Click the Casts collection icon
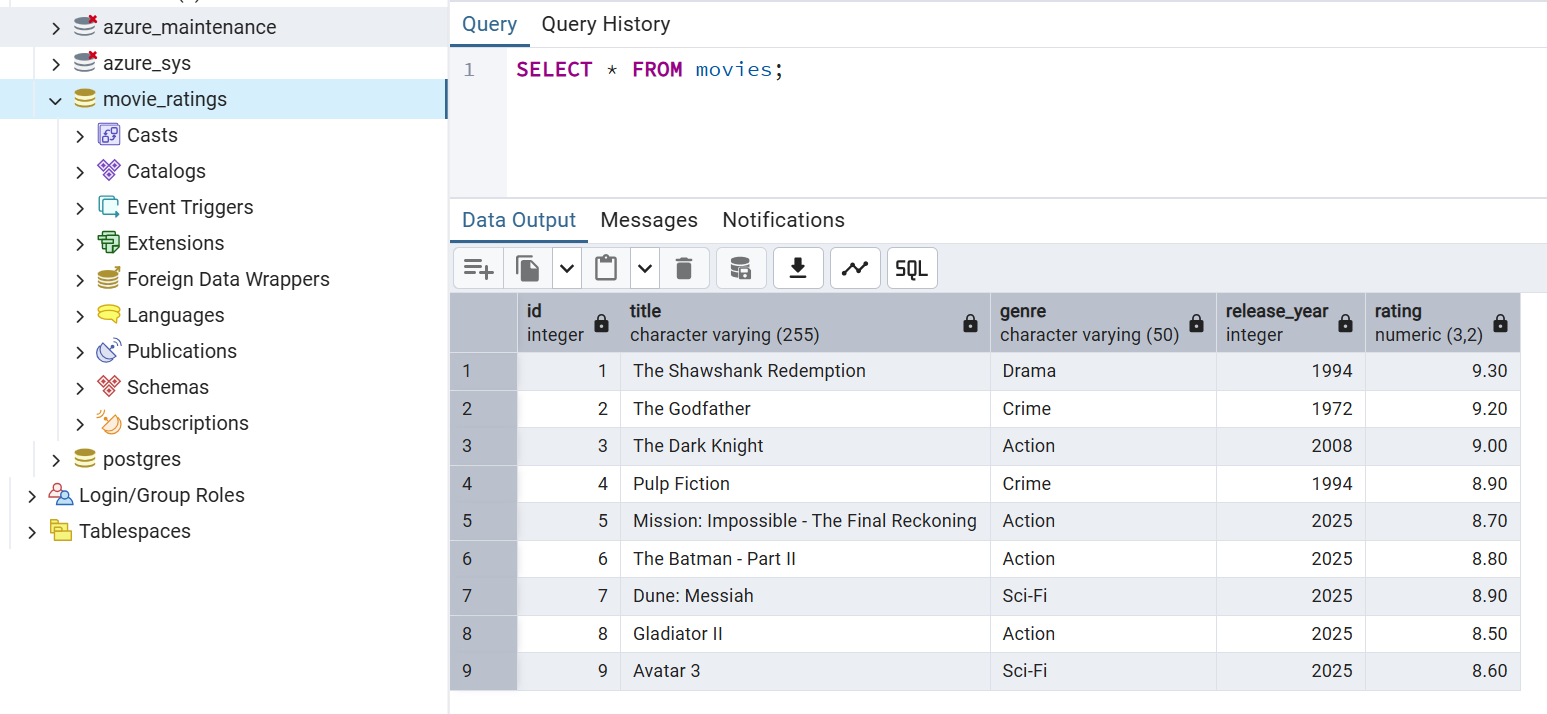This screenshot has height=714, width=1547. point(107,134)
